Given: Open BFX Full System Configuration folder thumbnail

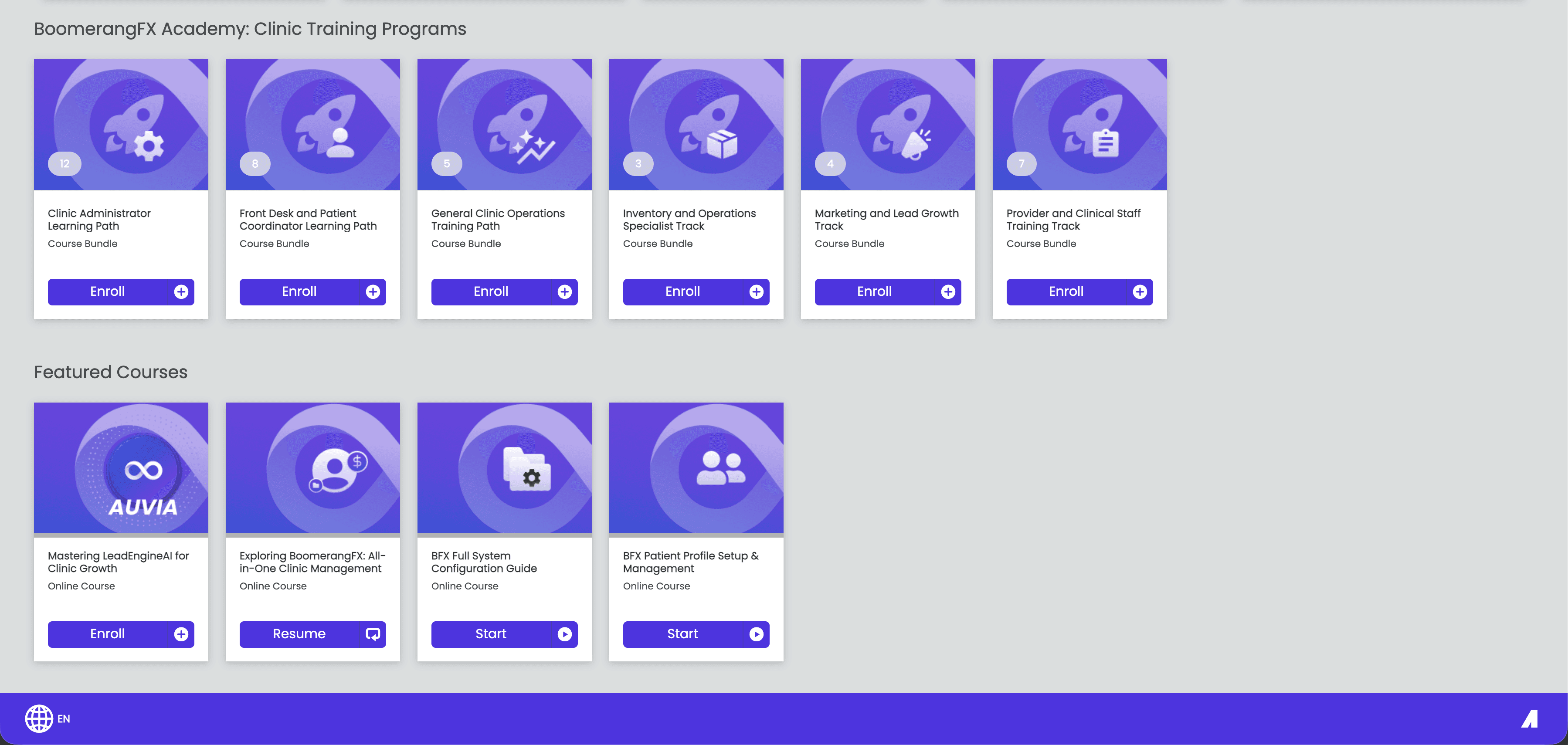Looking at the screenshot, I should click(504, 467).
